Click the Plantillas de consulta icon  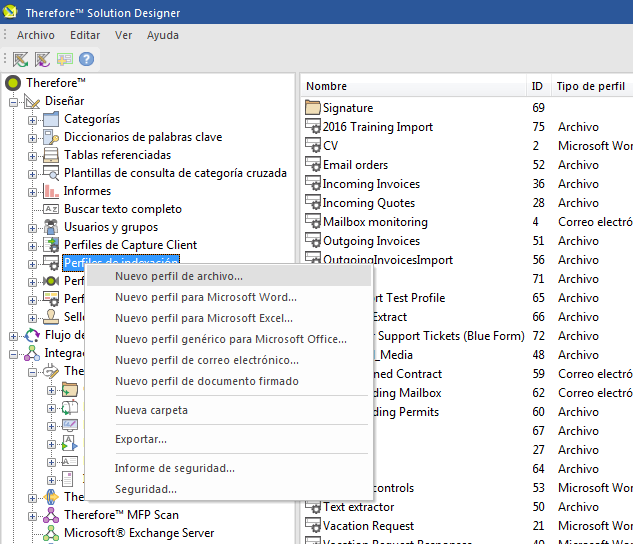[51, 173]
